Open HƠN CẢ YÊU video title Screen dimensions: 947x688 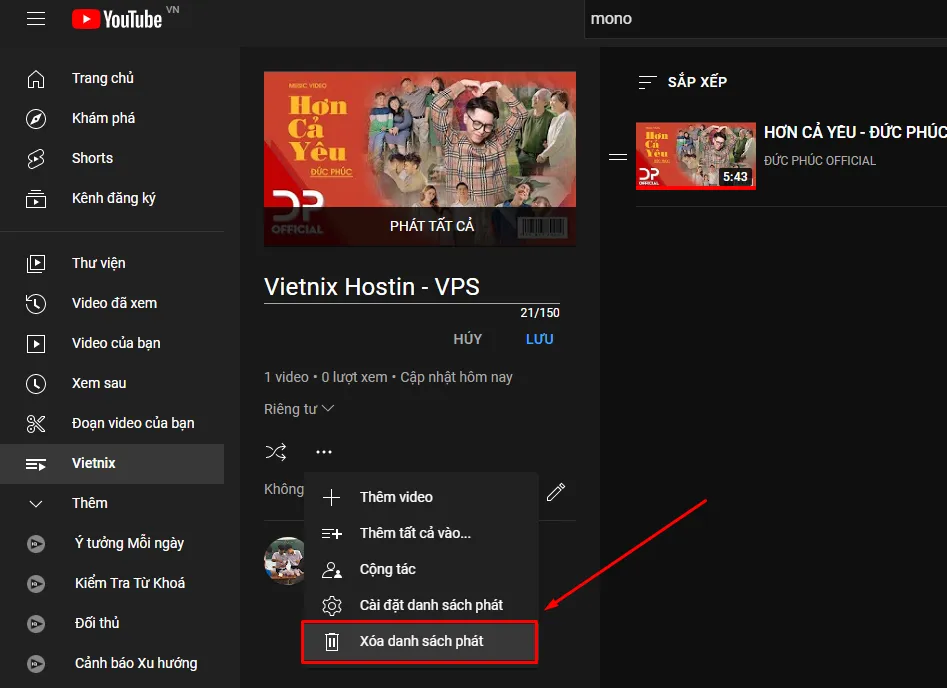click(x=855, y=132)
